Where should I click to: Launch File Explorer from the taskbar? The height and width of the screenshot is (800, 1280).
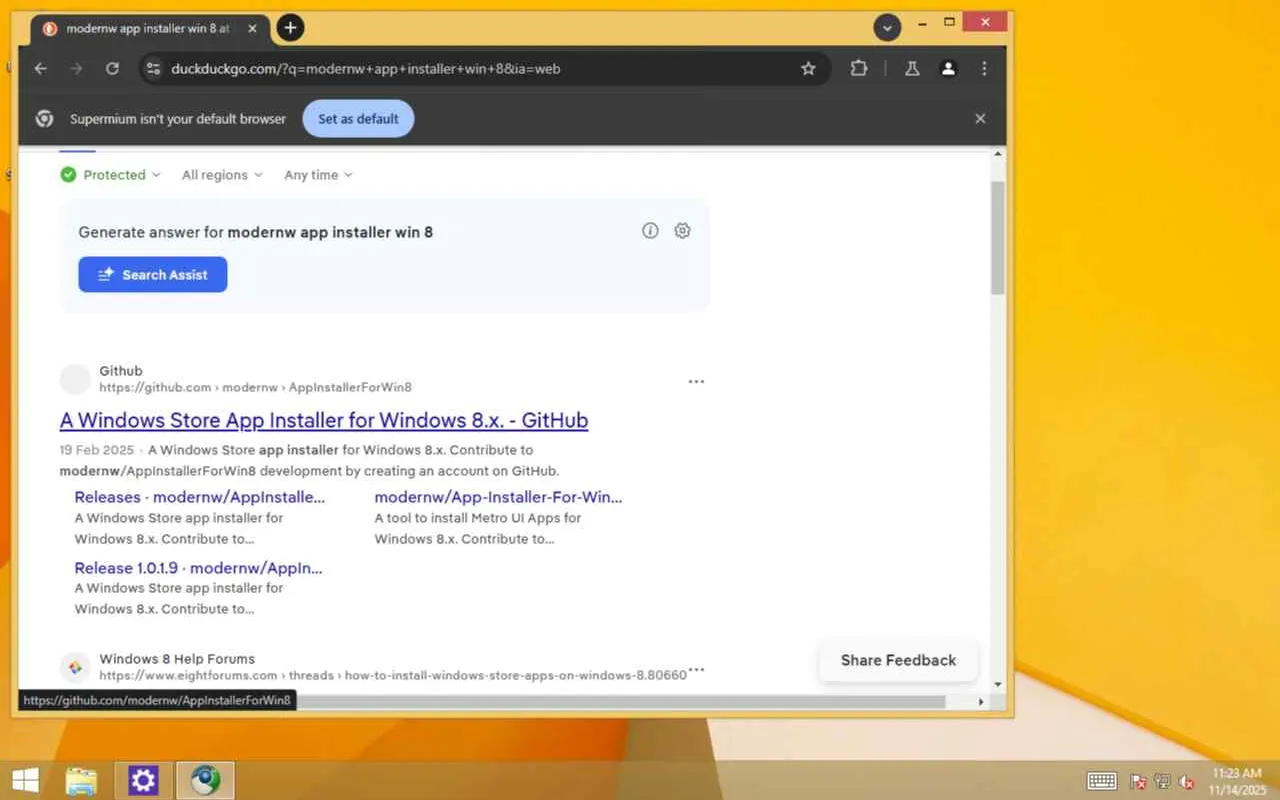tap(81, 780)
